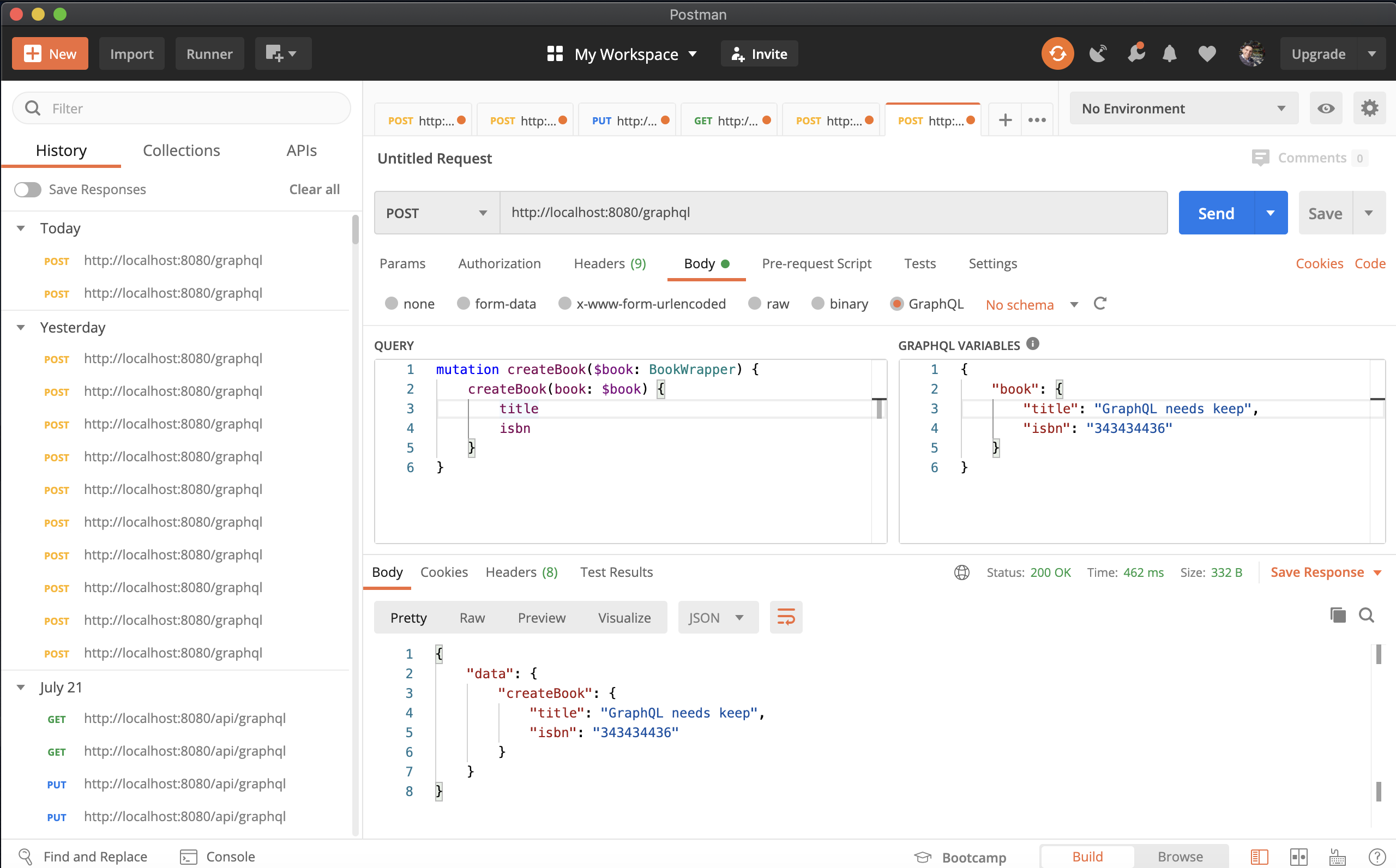Copy the response body to clipboard
The height and width of the screenshot is (868, 1396).
(1338, 616)
